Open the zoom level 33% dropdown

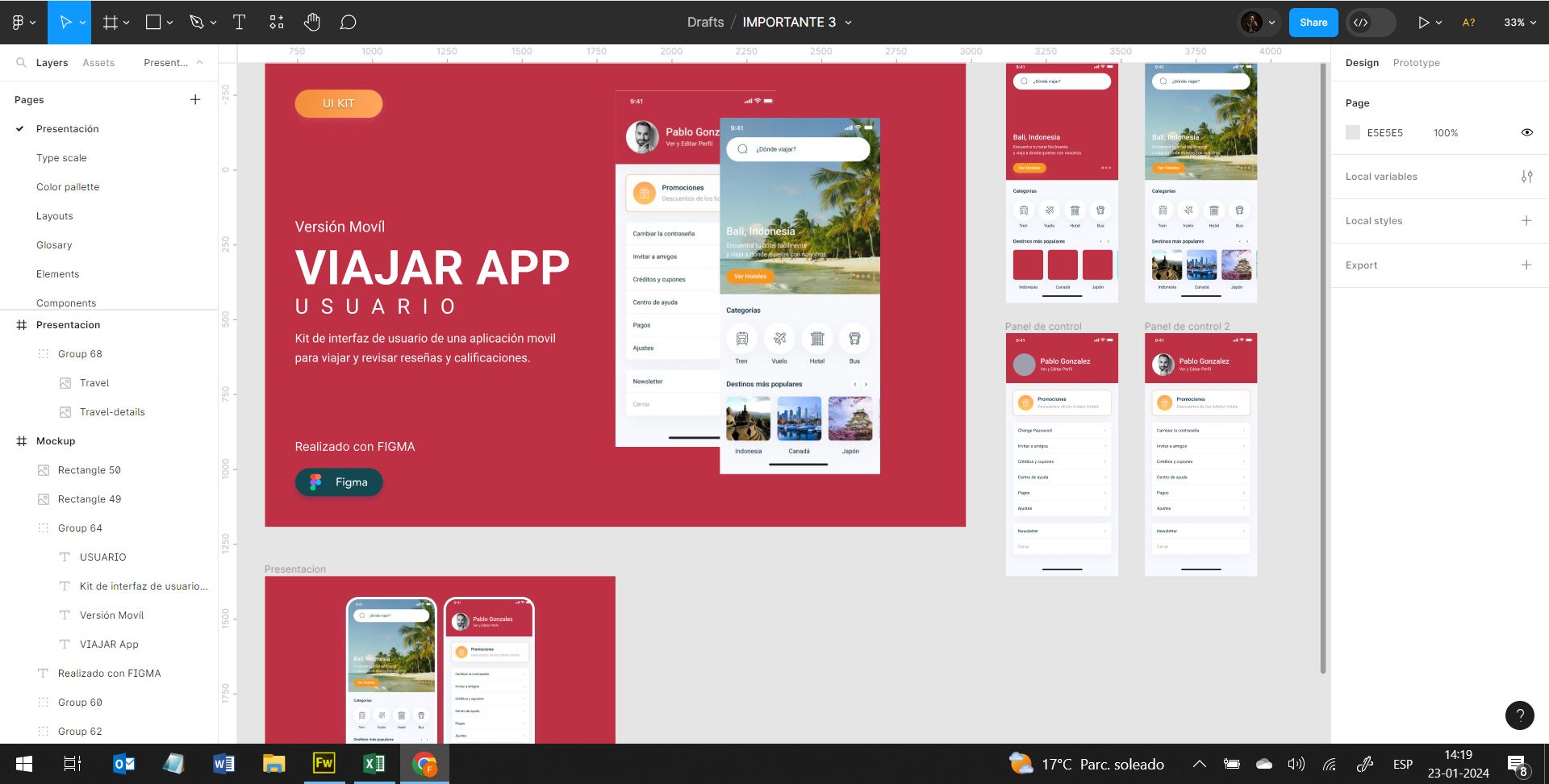click(1519, 23)
